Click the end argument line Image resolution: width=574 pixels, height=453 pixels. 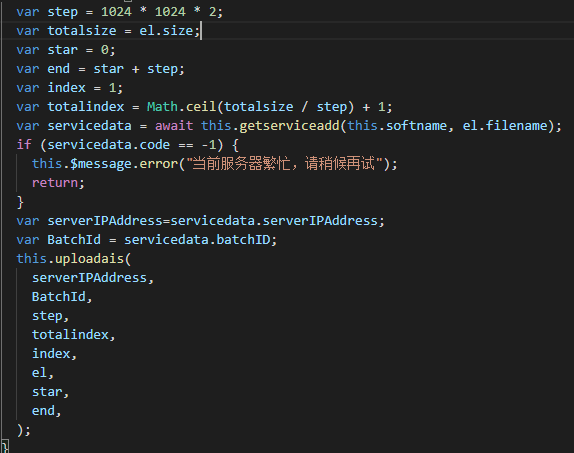click(46, 411)
